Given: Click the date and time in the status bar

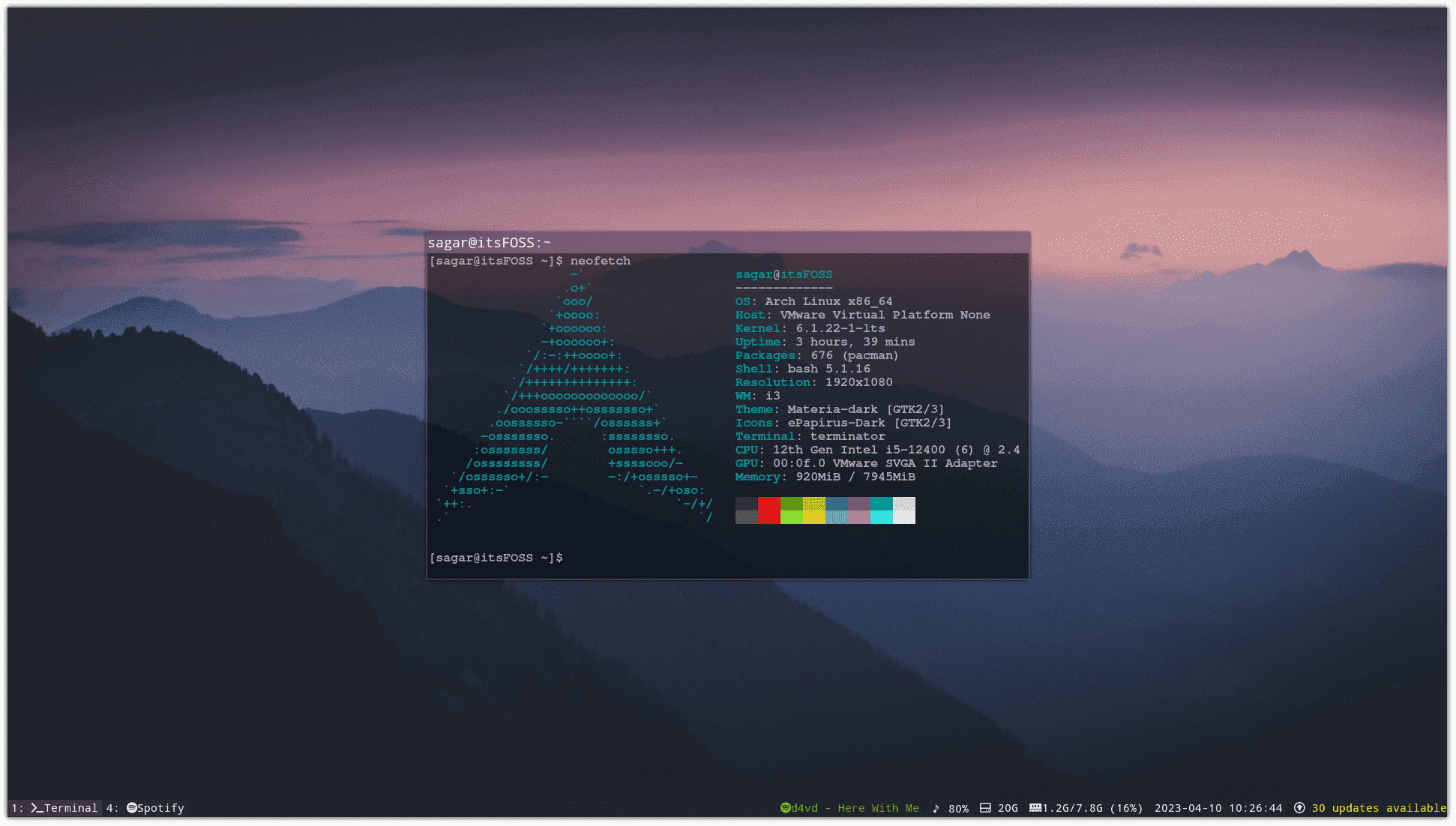Looking at the screenshot, I should (1218, 808).
